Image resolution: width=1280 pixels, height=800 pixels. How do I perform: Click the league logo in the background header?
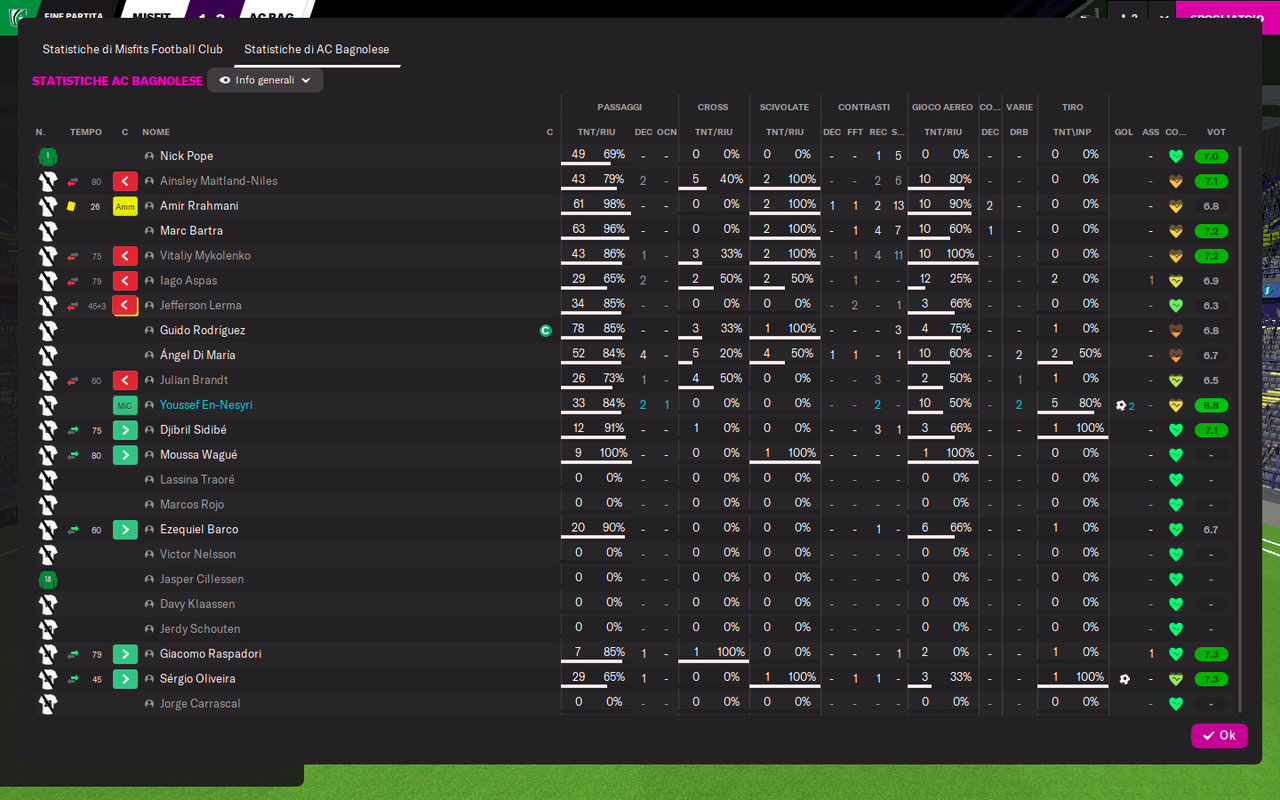coord(18,17)
